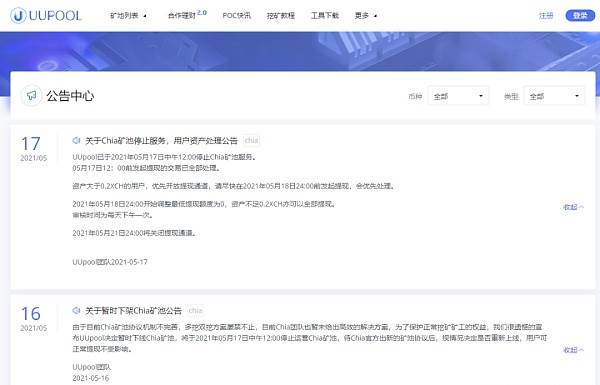Open 合作理财 2.0 menu item
The height and width of the screenshot is (385, 600).
pos(187,15)
